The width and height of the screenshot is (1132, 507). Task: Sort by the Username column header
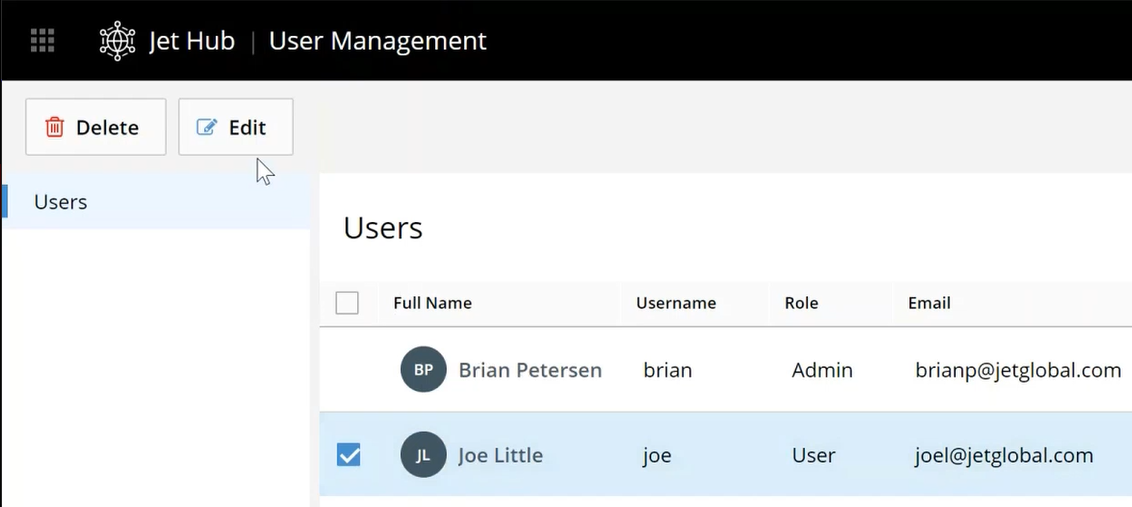pyautogui.click(x=676, y=303)
